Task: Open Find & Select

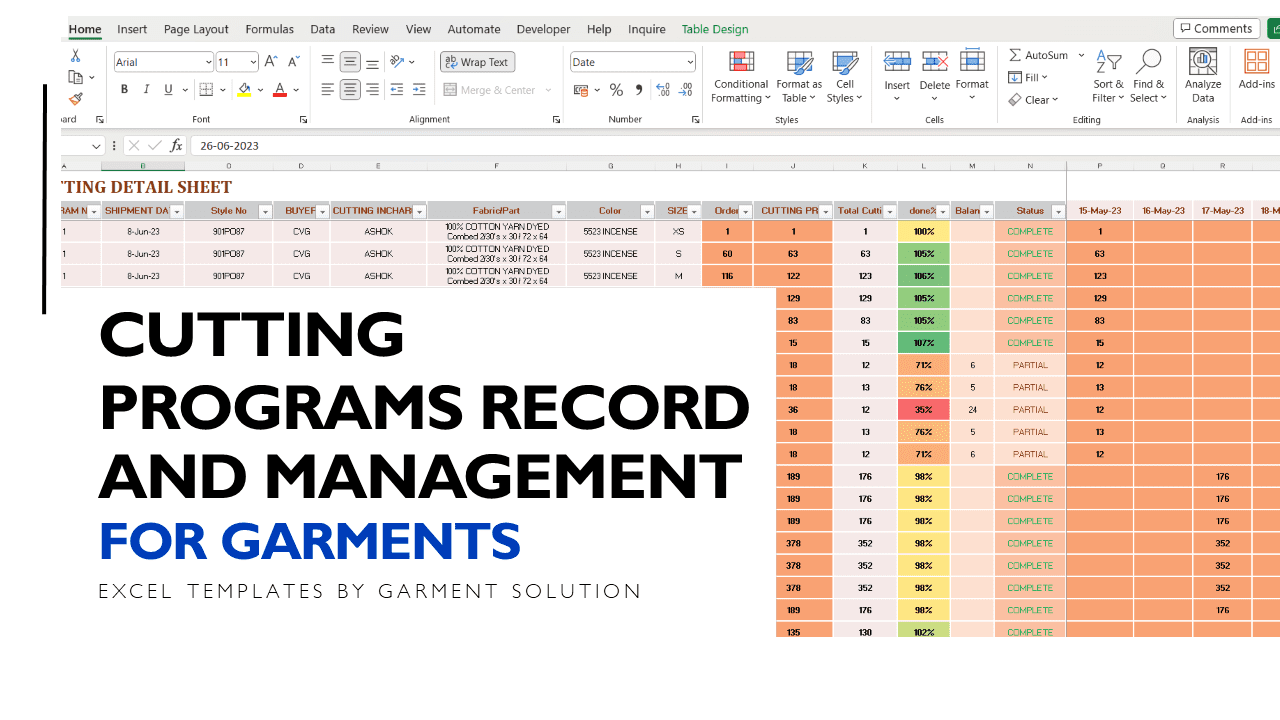Action: click(x=1148, y=77)
